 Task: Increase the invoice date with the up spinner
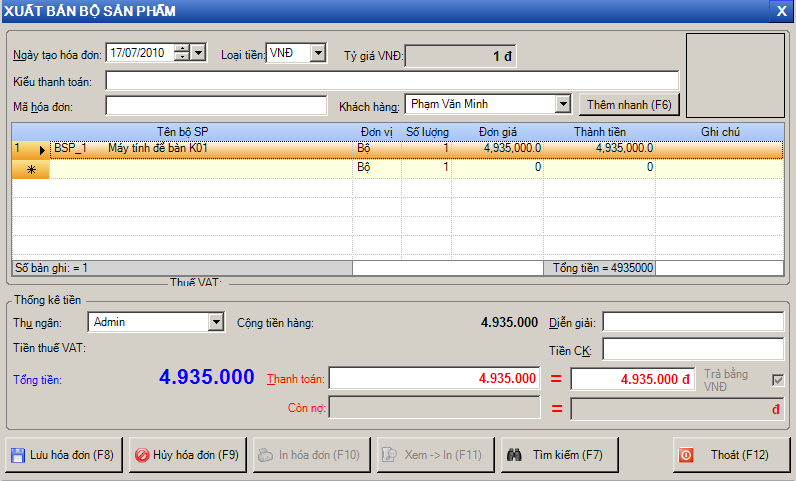[182, 48]
